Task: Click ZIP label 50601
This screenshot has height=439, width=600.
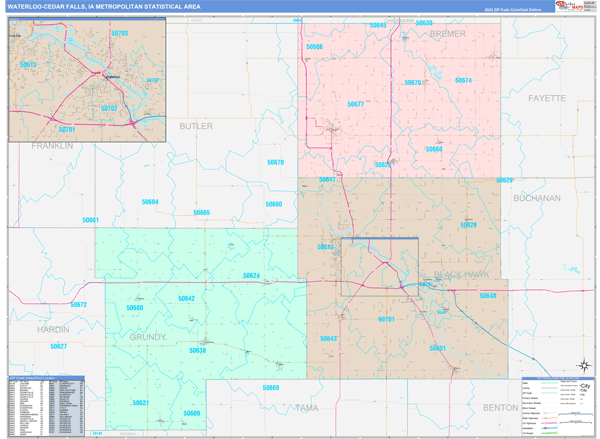Action: coord(91,220)
